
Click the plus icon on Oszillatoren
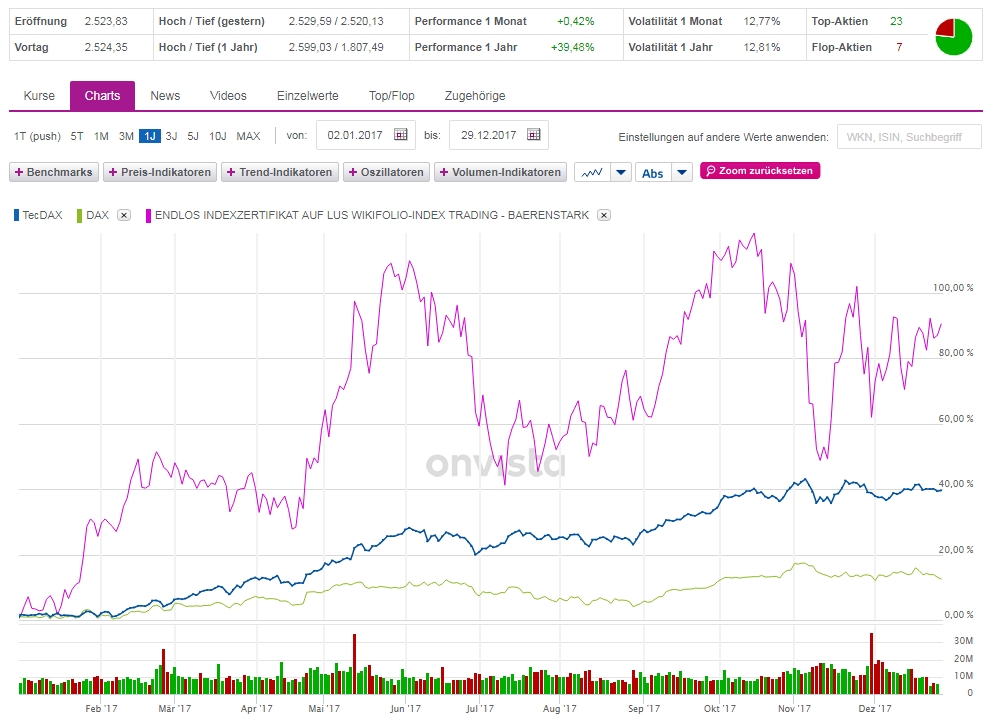354,172
